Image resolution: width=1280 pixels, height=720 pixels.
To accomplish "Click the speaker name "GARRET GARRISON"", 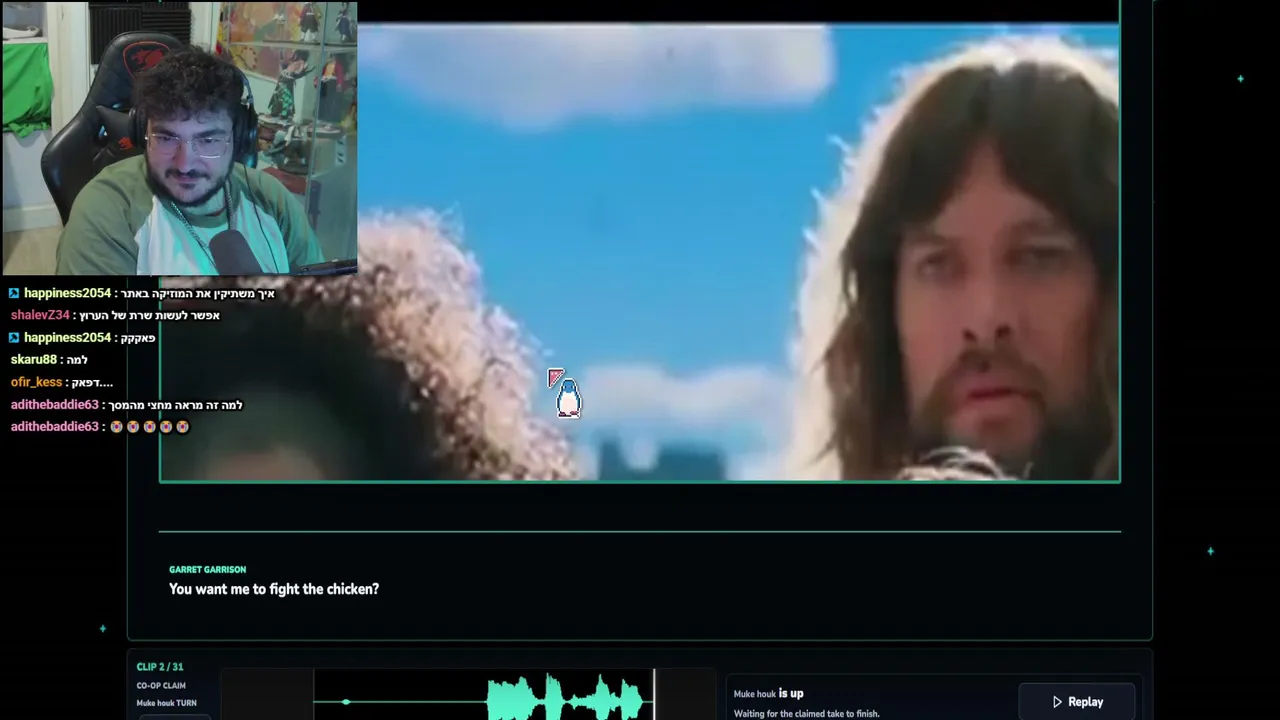I will tap(207, 570).
